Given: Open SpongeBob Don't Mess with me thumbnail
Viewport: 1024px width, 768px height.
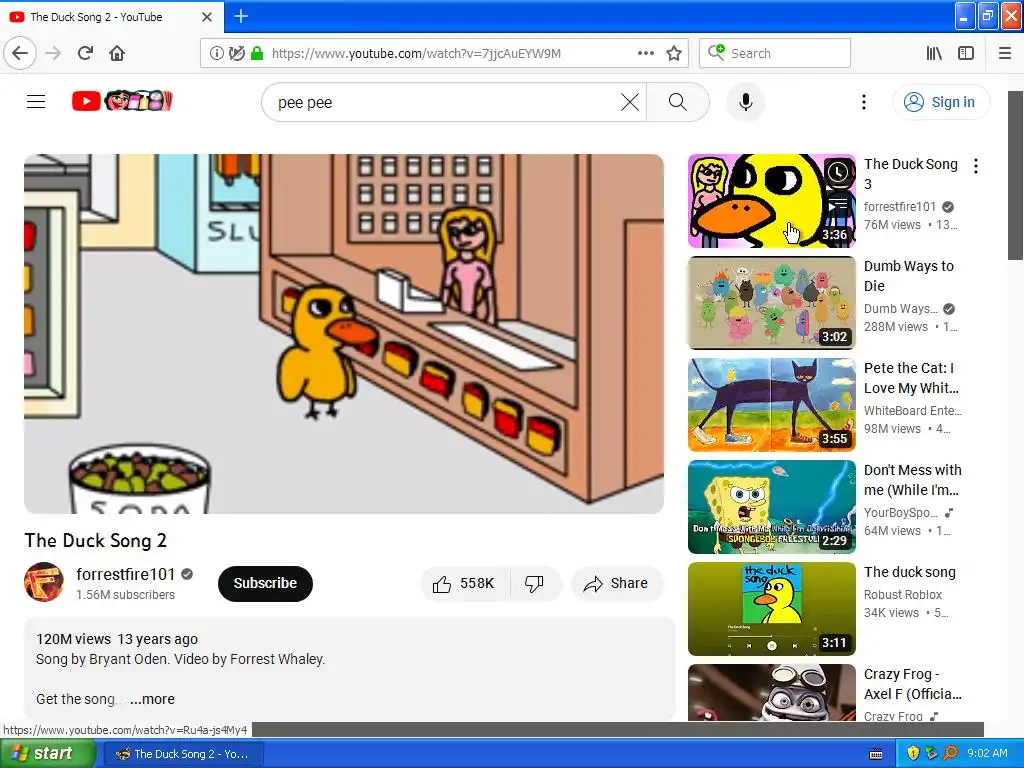Looking at the screenshot, I should [771, 507].
